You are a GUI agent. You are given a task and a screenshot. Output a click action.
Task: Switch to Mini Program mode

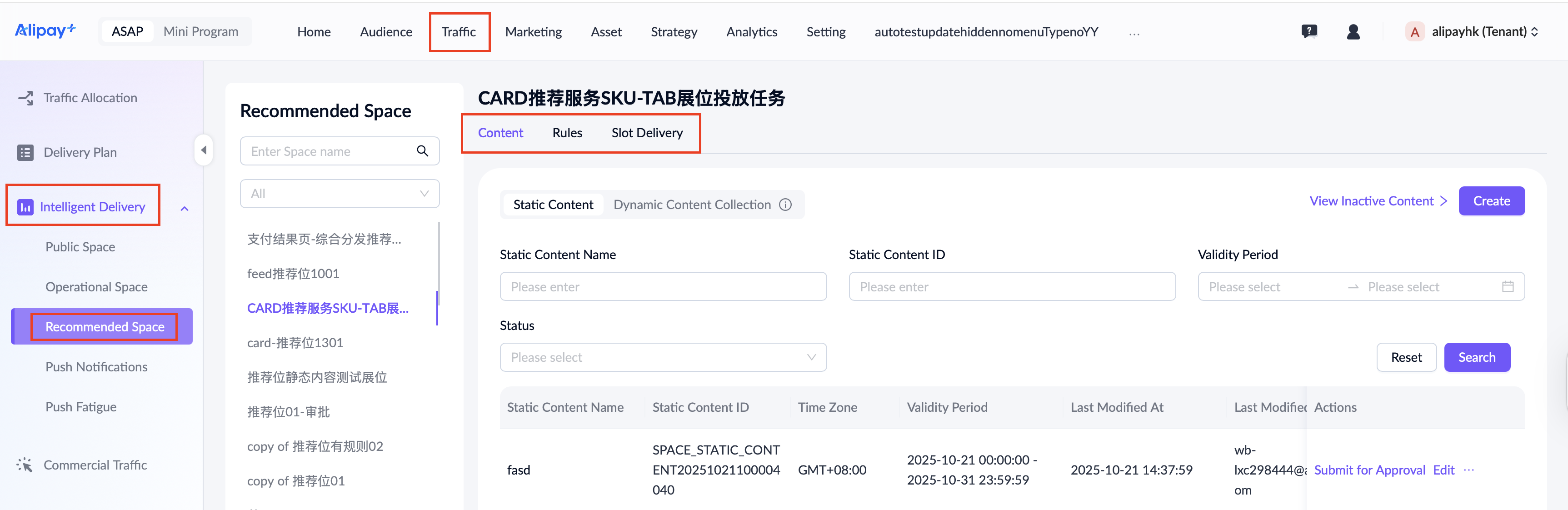click(200, 32)
